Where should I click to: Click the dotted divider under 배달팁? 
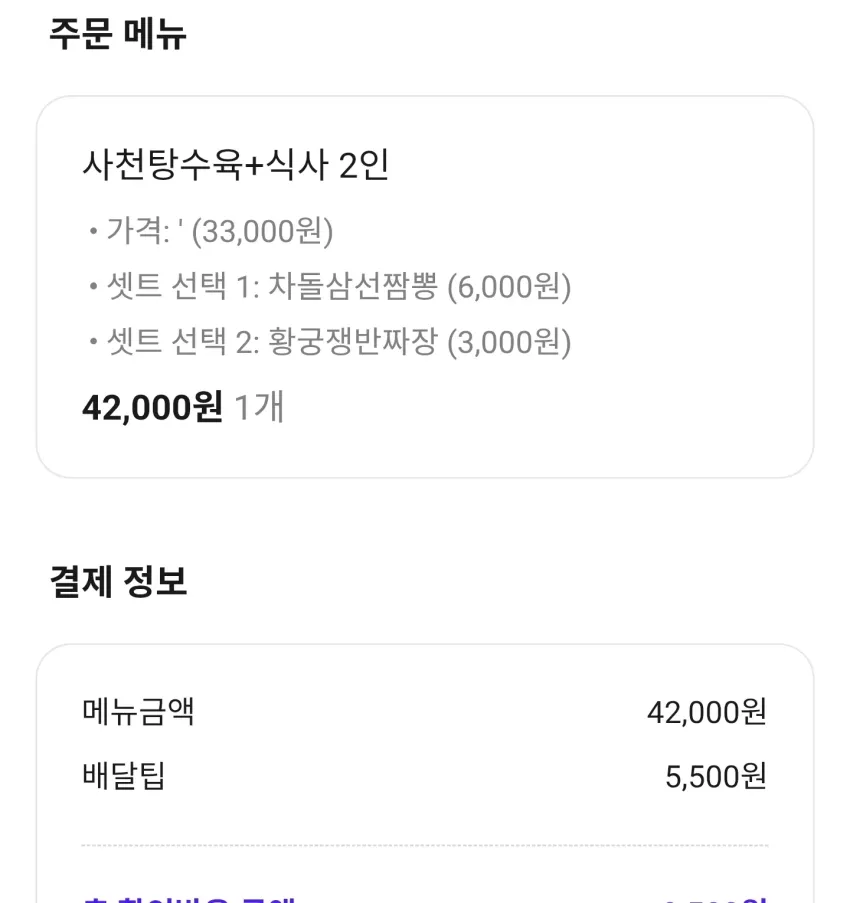[425, 845]
